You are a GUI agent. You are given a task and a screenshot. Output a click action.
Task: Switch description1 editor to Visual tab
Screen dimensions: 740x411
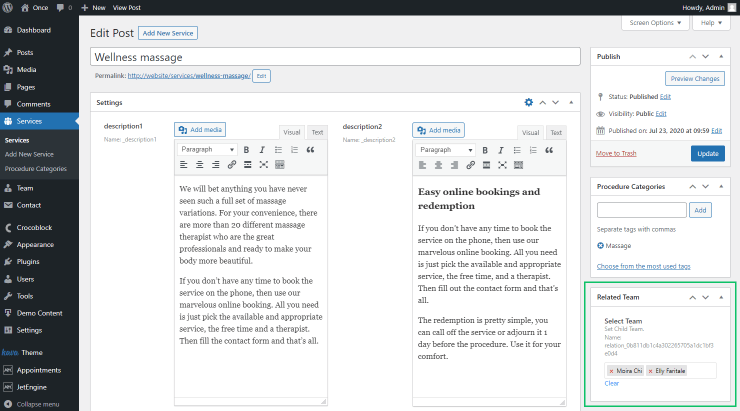click(292, 133)
